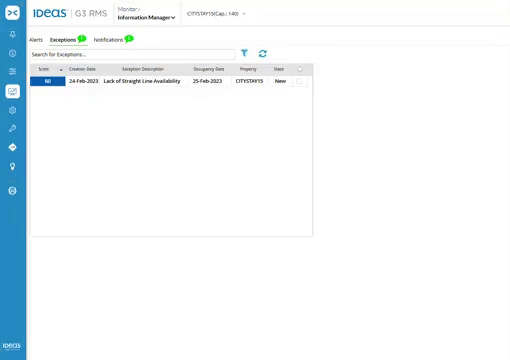The image size is (510, 360).
Task: Expand the Information Manager dropdown
Action: [146, 17]
